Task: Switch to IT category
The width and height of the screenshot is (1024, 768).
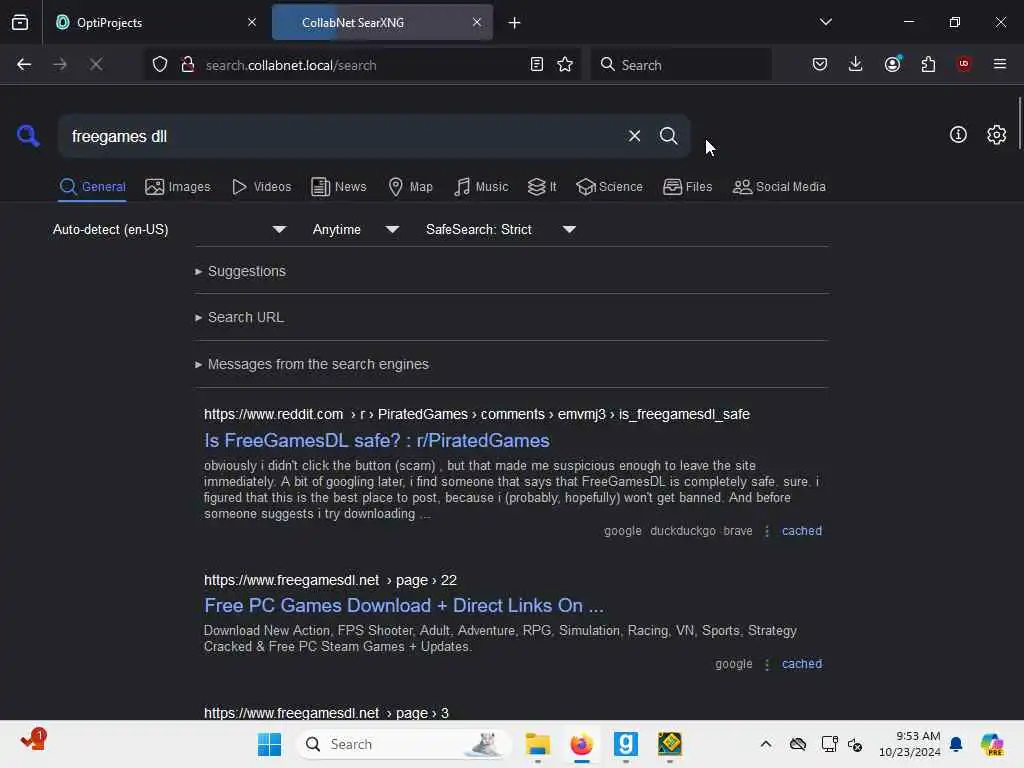Action: click(x=541, y=187)
